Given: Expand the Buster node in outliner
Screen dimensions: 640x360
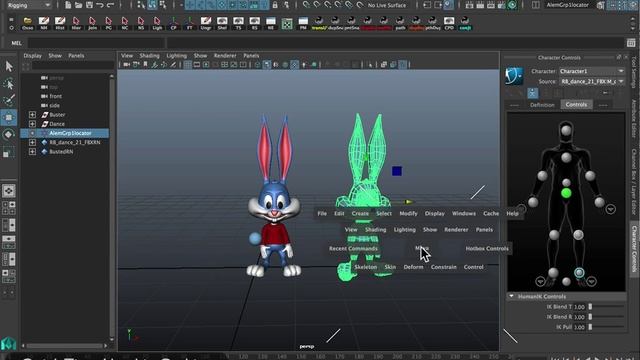Looking at the screenshot, I should tap(32, 115).
